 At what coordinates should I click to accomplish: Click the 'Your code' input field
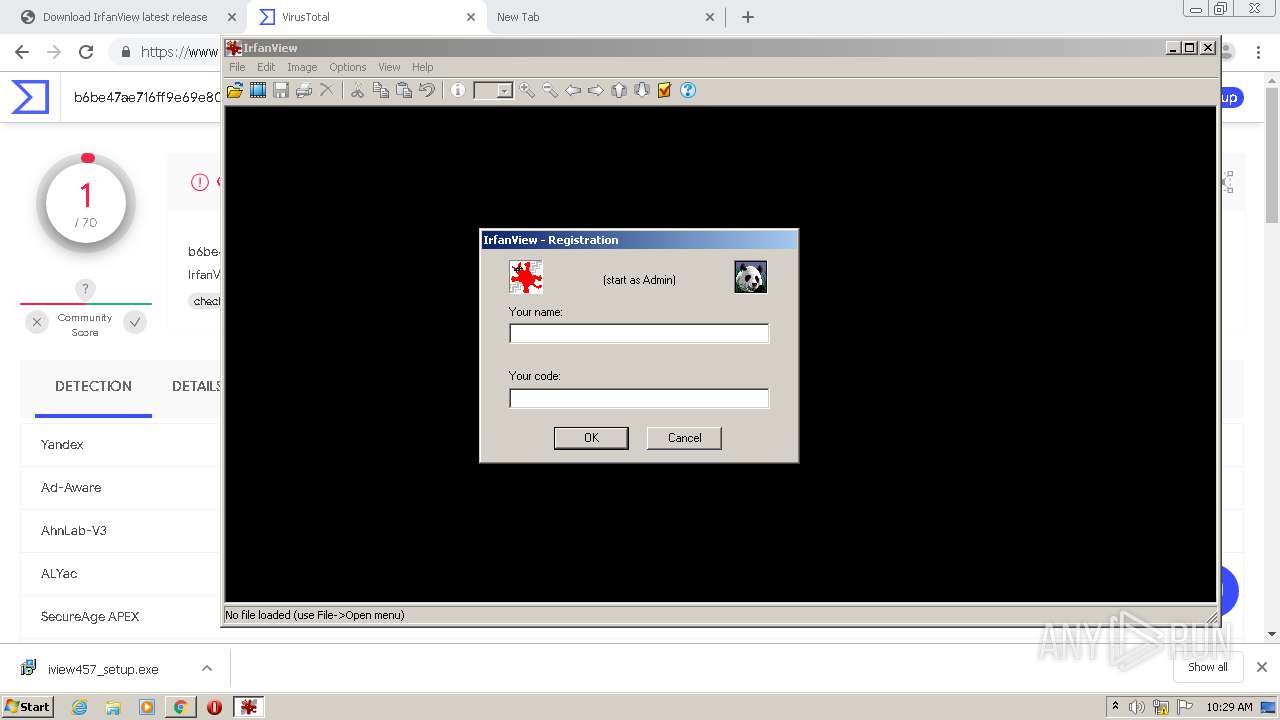tap(639, 398)
